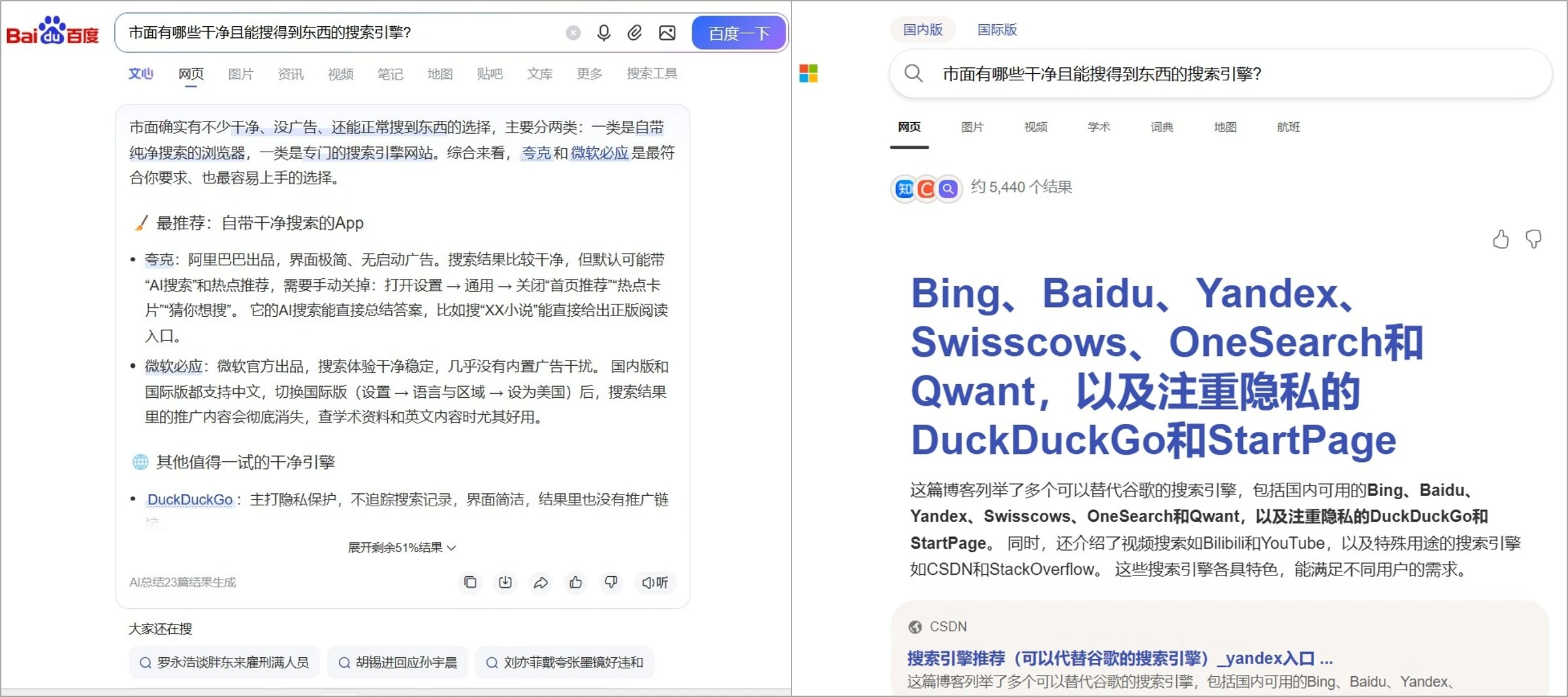Open 微软必应 link in bullet list
Screen dimensions: 1568x697
click(174, 366)
